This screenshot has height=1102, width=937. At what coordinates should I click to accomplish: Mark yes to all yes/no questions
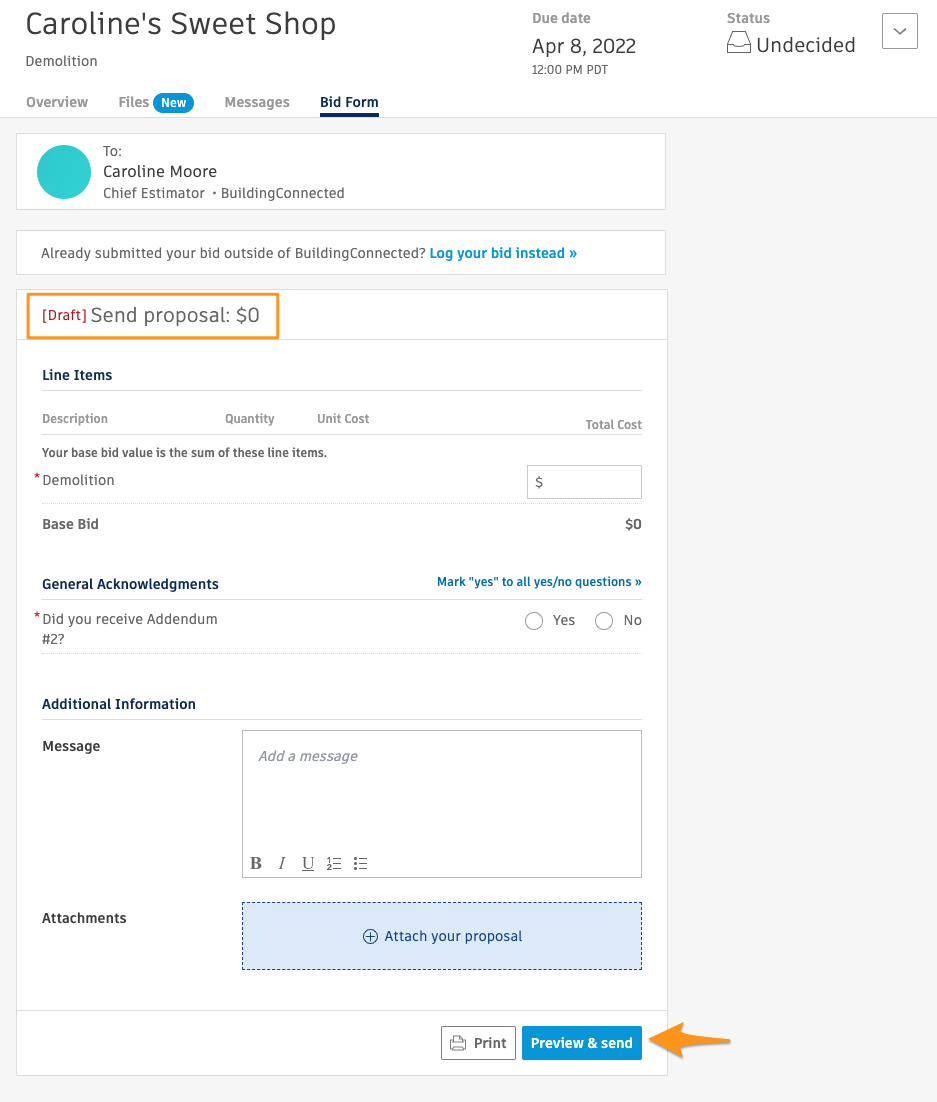539,582
